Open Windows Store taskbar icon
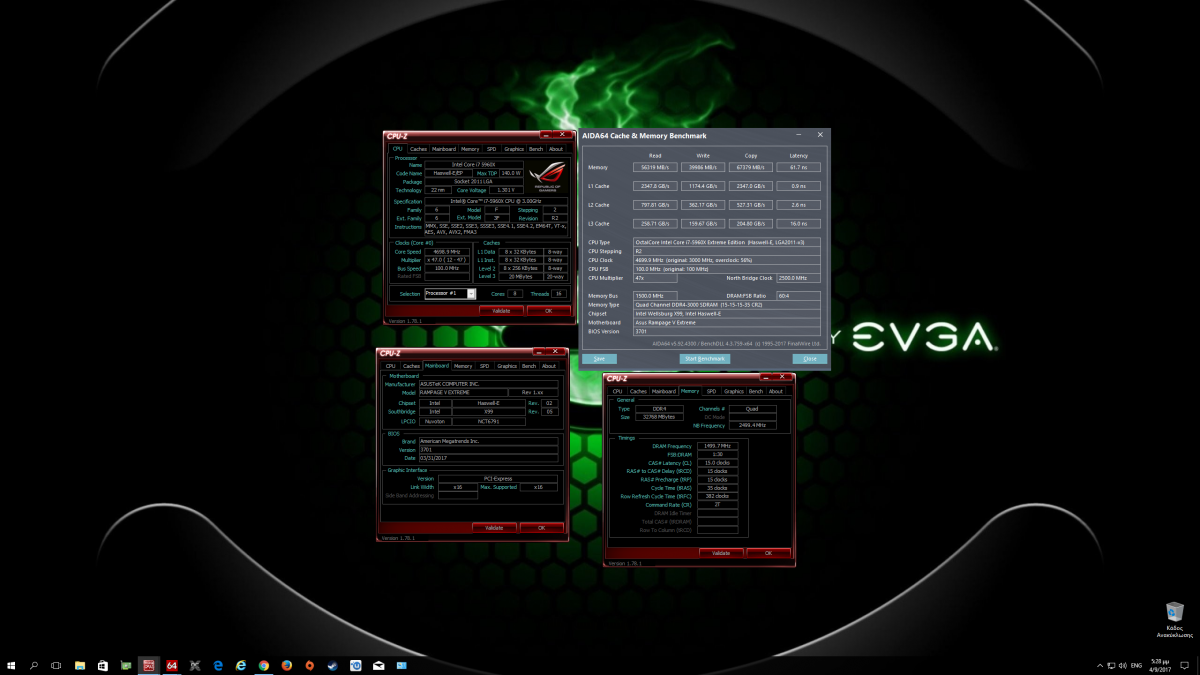1200x675 pixels. [x=103, y=665]
